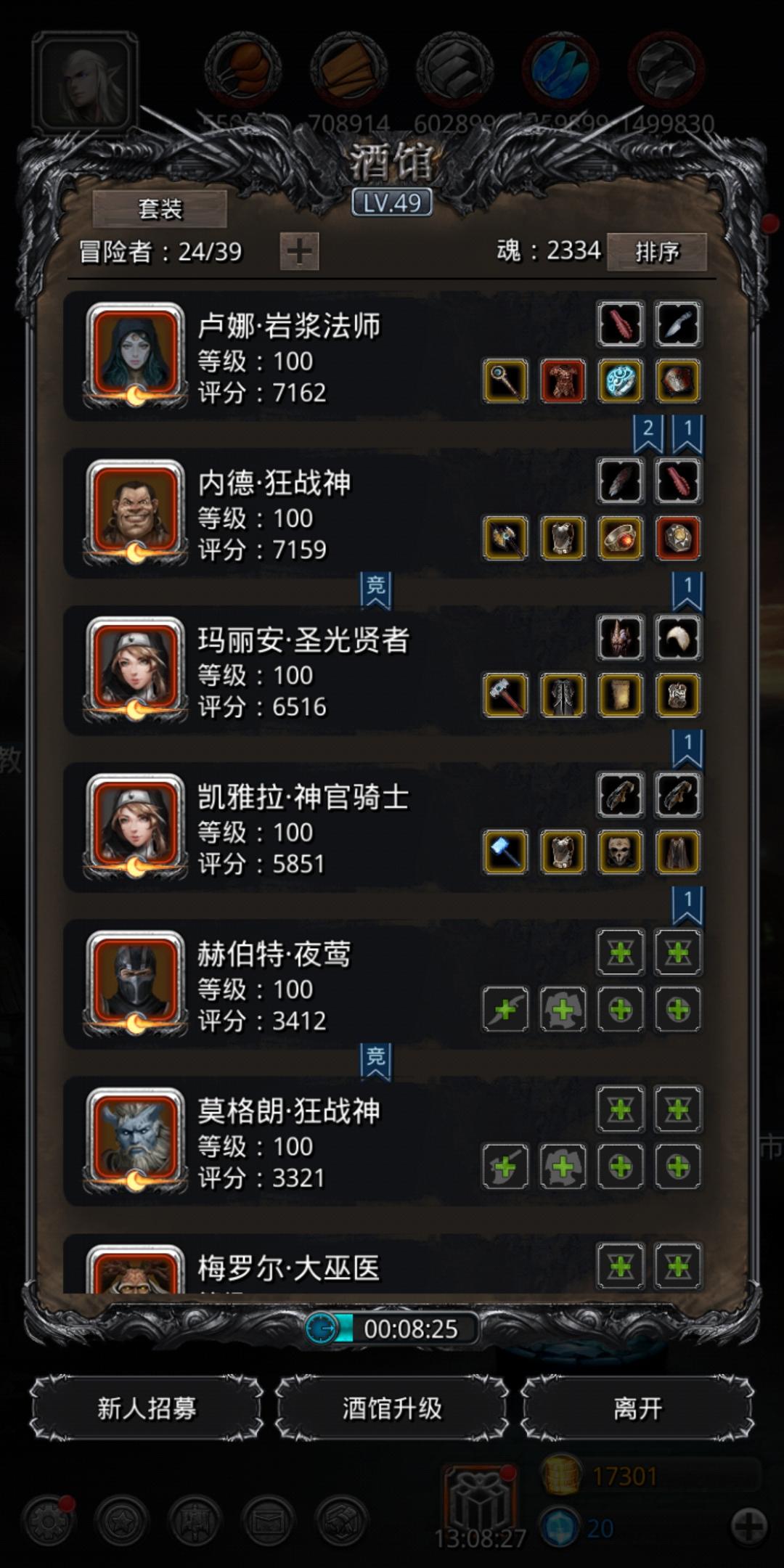Select the hammer weapon icon of 玛丽安·圣光贤者
The width and height of the screenshot is (784, 1568).
[505, 695]
